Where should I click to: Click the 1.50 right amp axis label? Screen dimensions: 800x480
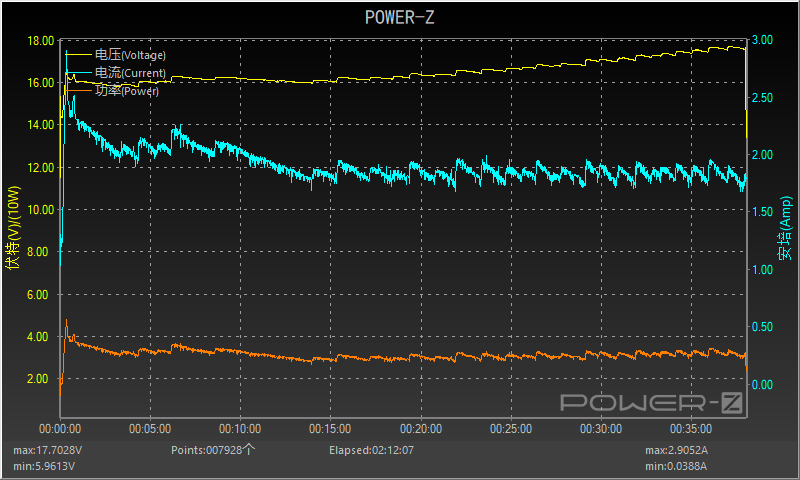(762, 212)
